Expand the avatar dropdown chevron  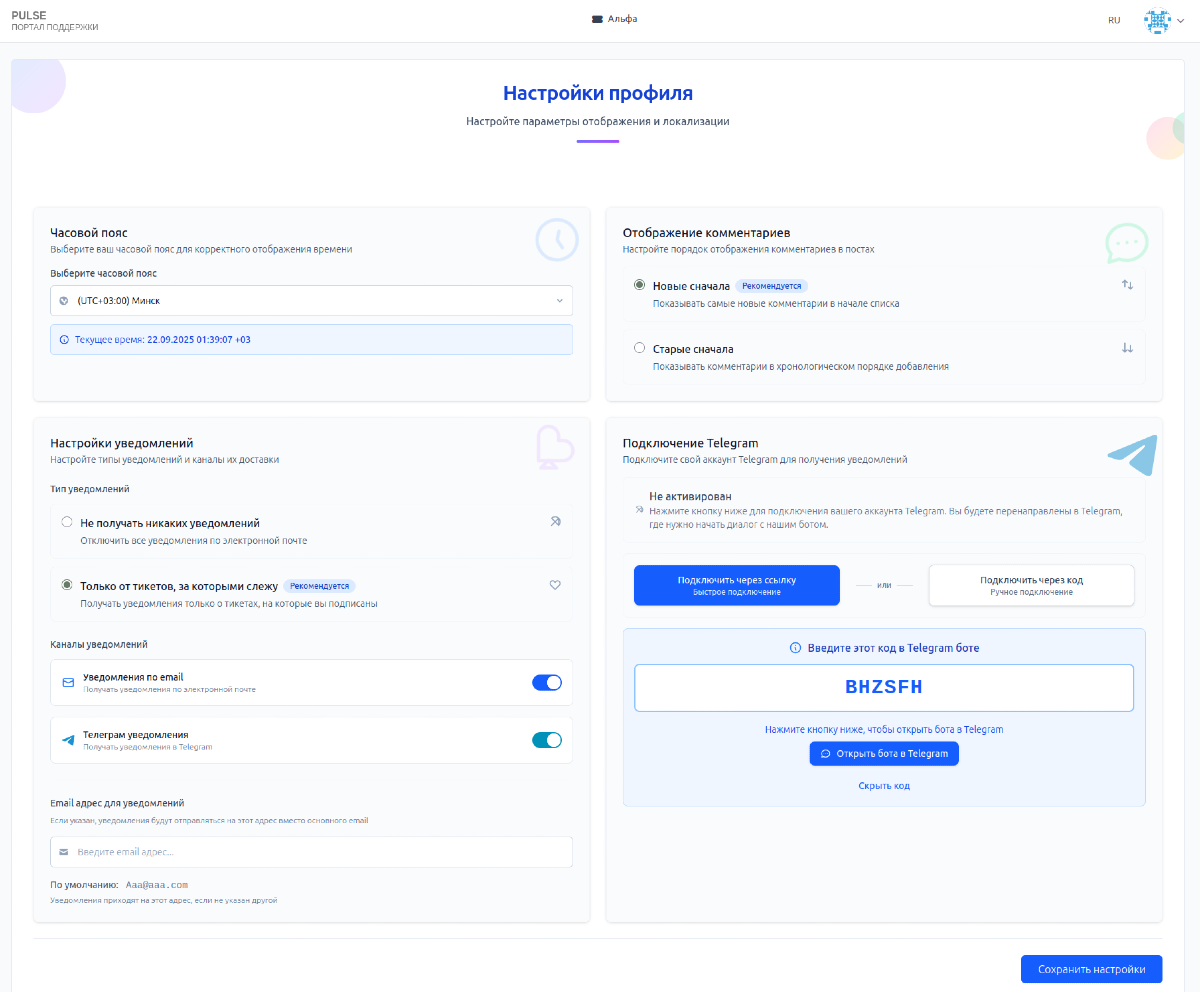tap(1181, 21)
